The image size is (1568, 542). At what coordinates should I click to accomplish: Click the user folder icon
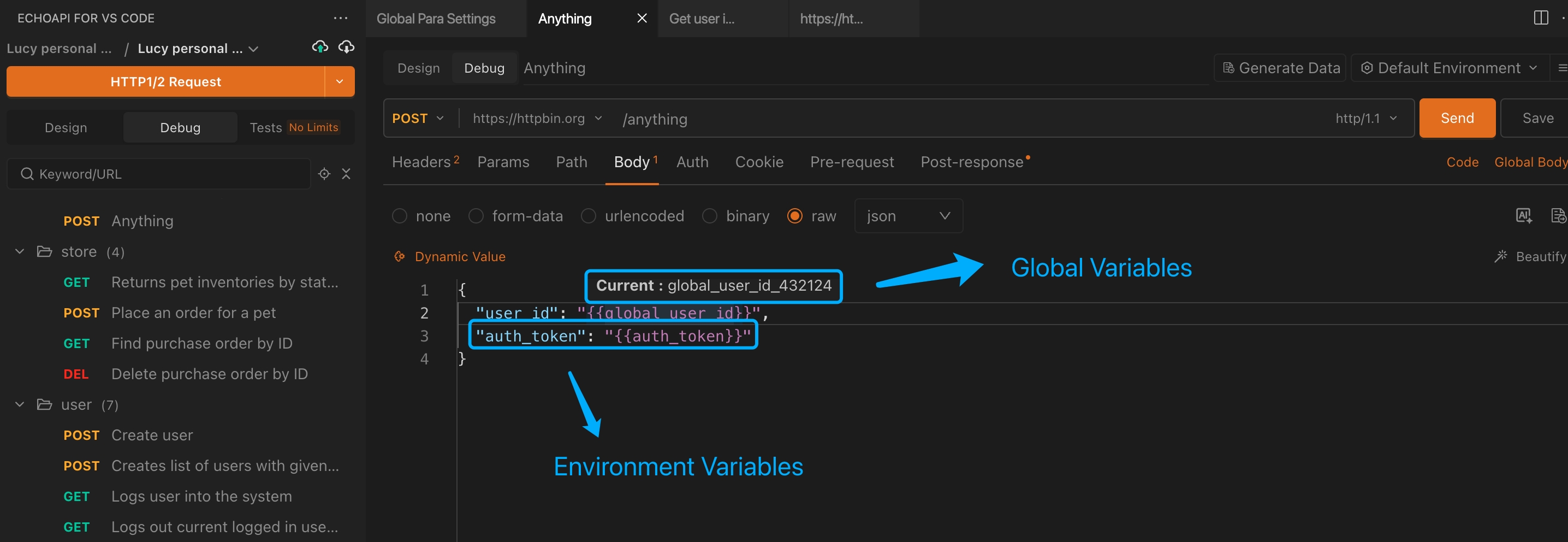pos(44,404)
